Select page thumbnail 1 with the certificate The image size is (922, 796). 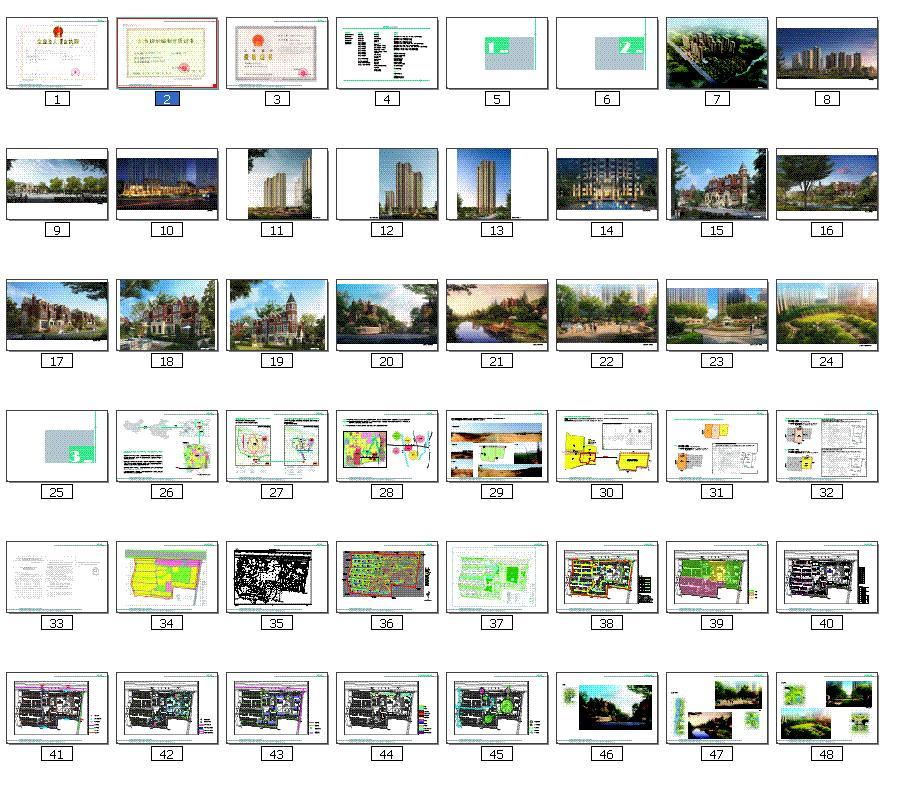(x=57, y=53)
